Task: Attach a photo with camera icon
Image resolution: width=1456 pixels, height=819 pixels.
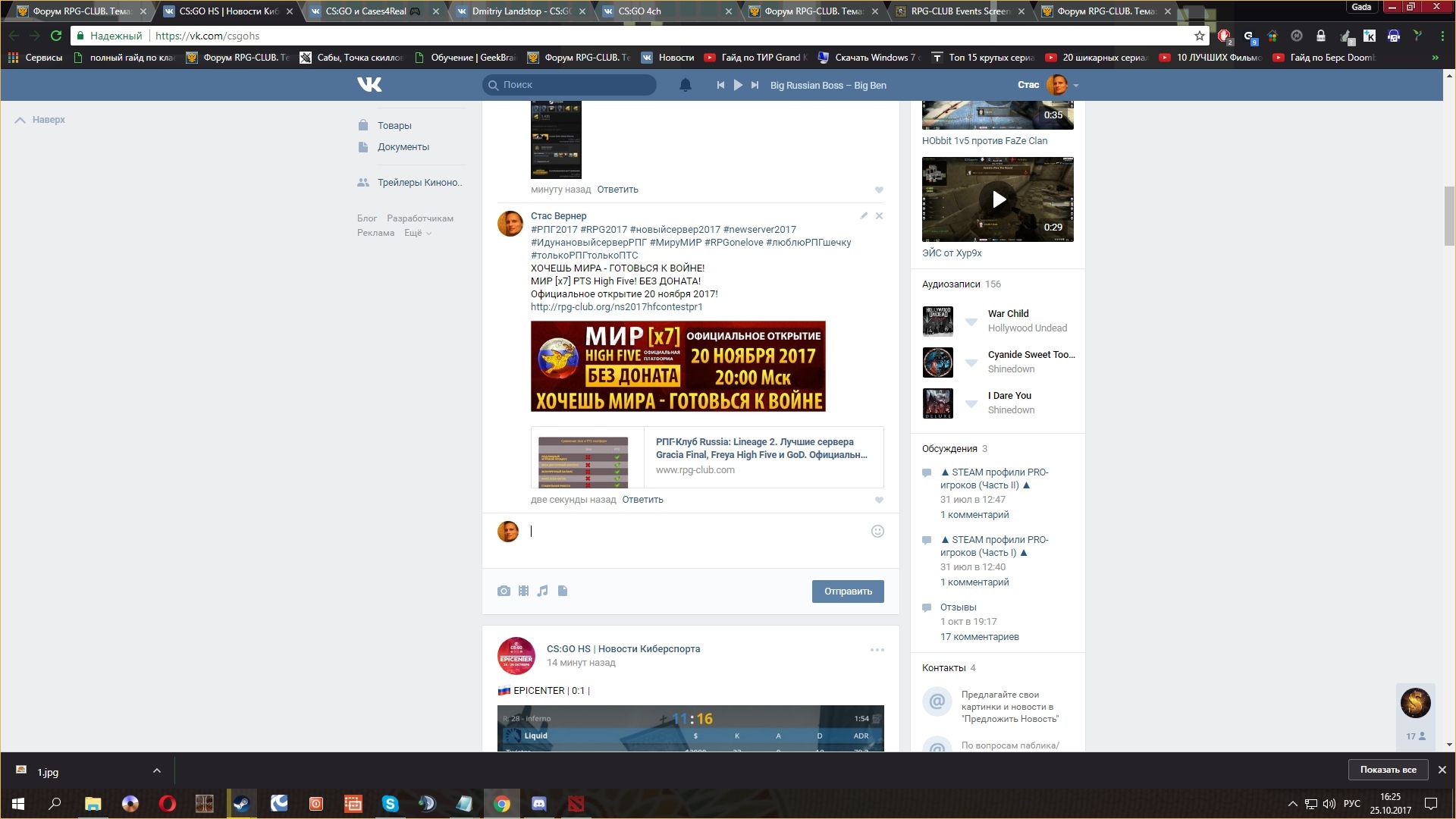Action: (504, 591)
